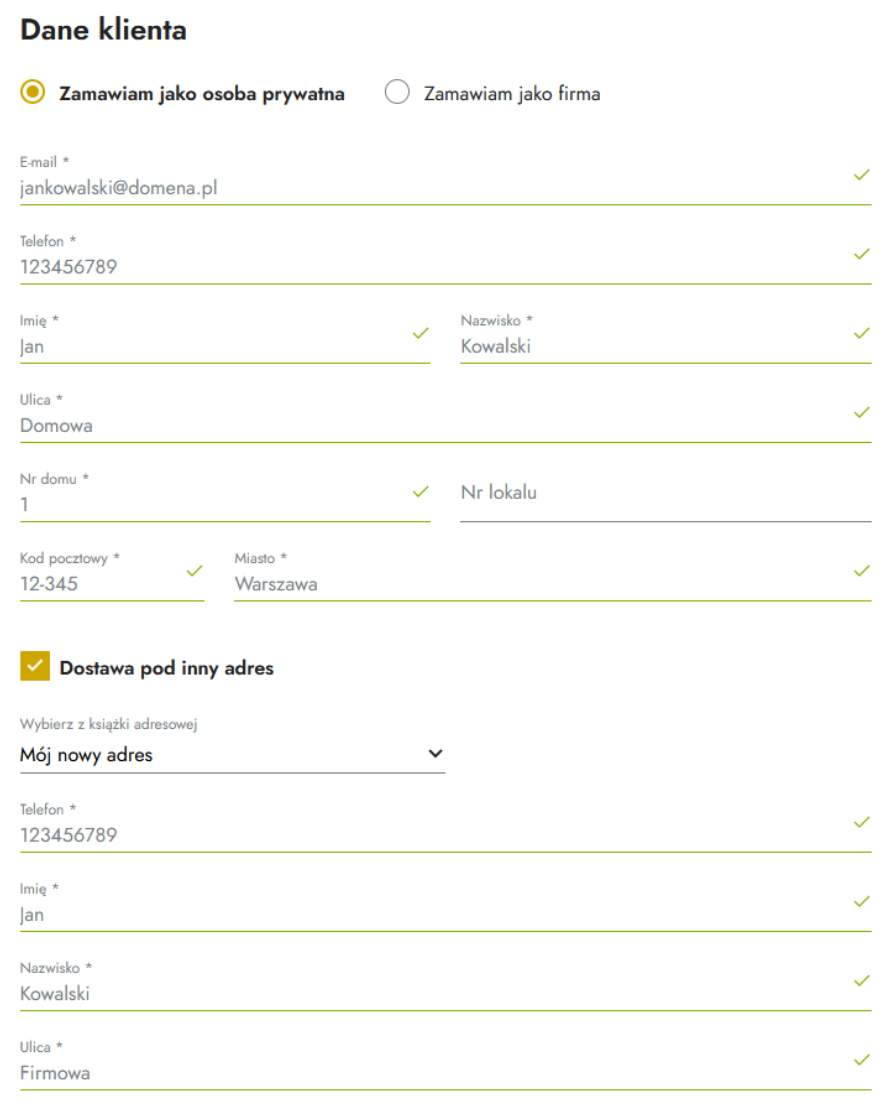This screenshot has height=1101, width=887.
Task: Click the checkmark in the Nr domu field
Action: [x=421, y=492]
